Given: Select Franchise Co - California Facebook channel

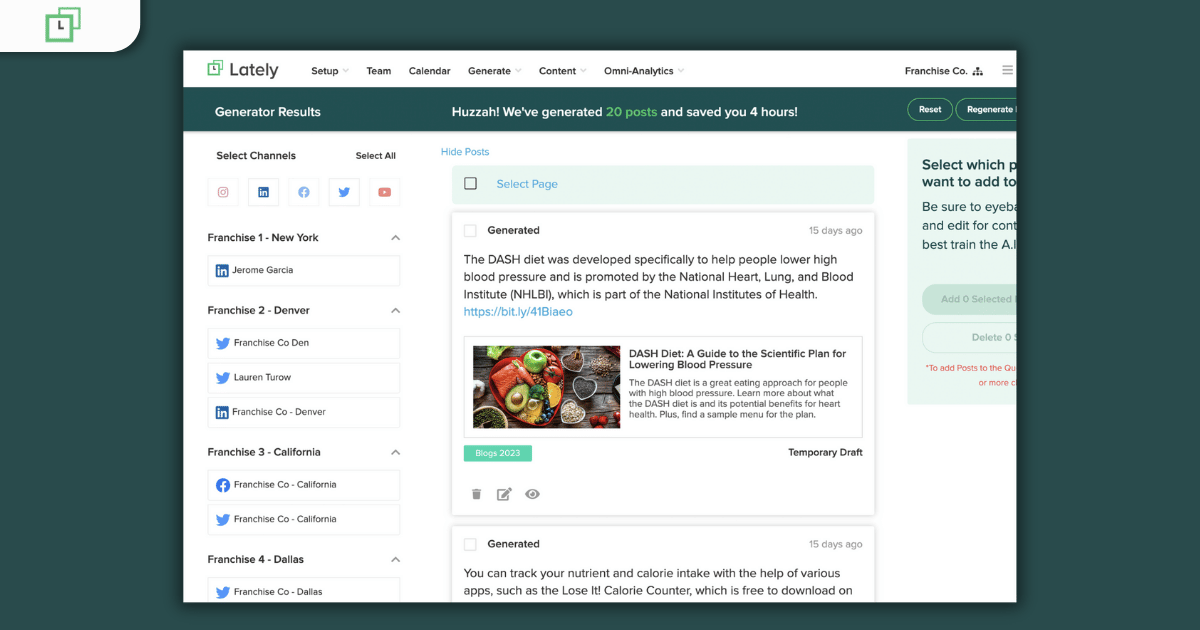Looking at the screenshot, I should pyautogui.click(x=304, y=485).
